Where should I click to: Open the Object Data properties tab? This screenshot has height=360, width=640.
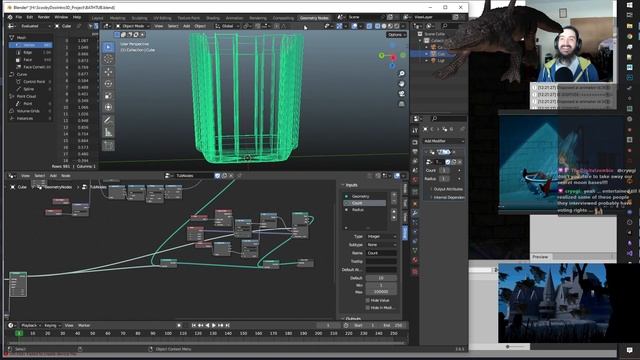pos(415,250)
